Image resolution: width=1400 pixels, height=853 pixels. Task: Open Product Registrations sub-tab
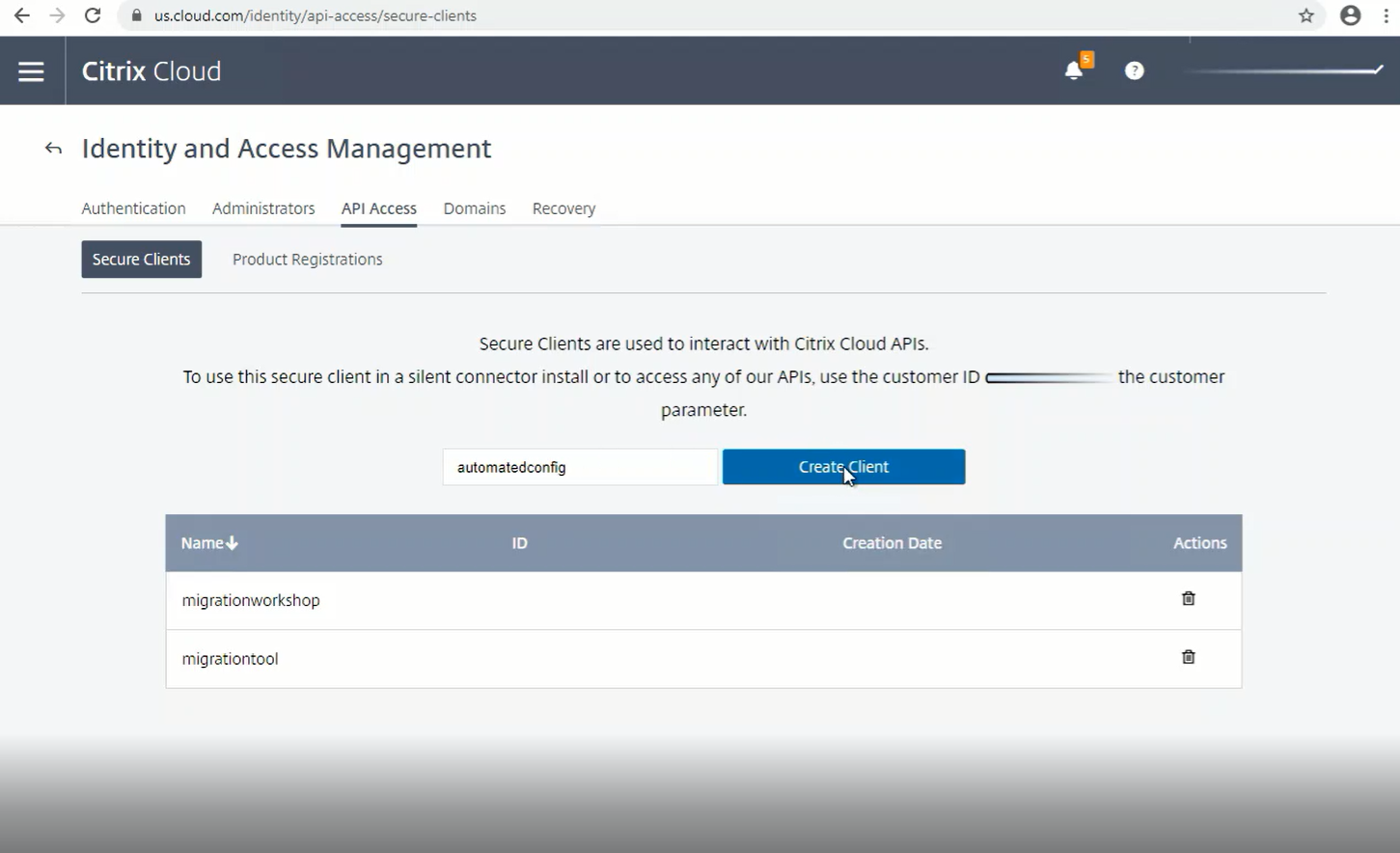pos(308,260)
